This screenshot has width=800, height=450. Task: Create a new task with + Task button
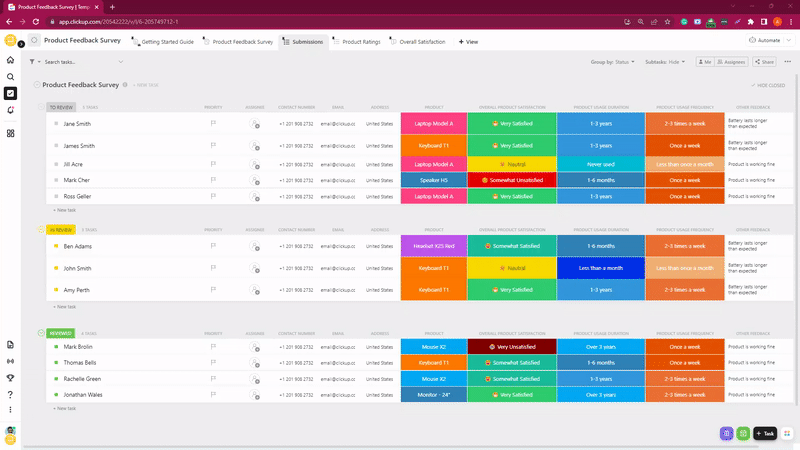(x=765, y=434)
